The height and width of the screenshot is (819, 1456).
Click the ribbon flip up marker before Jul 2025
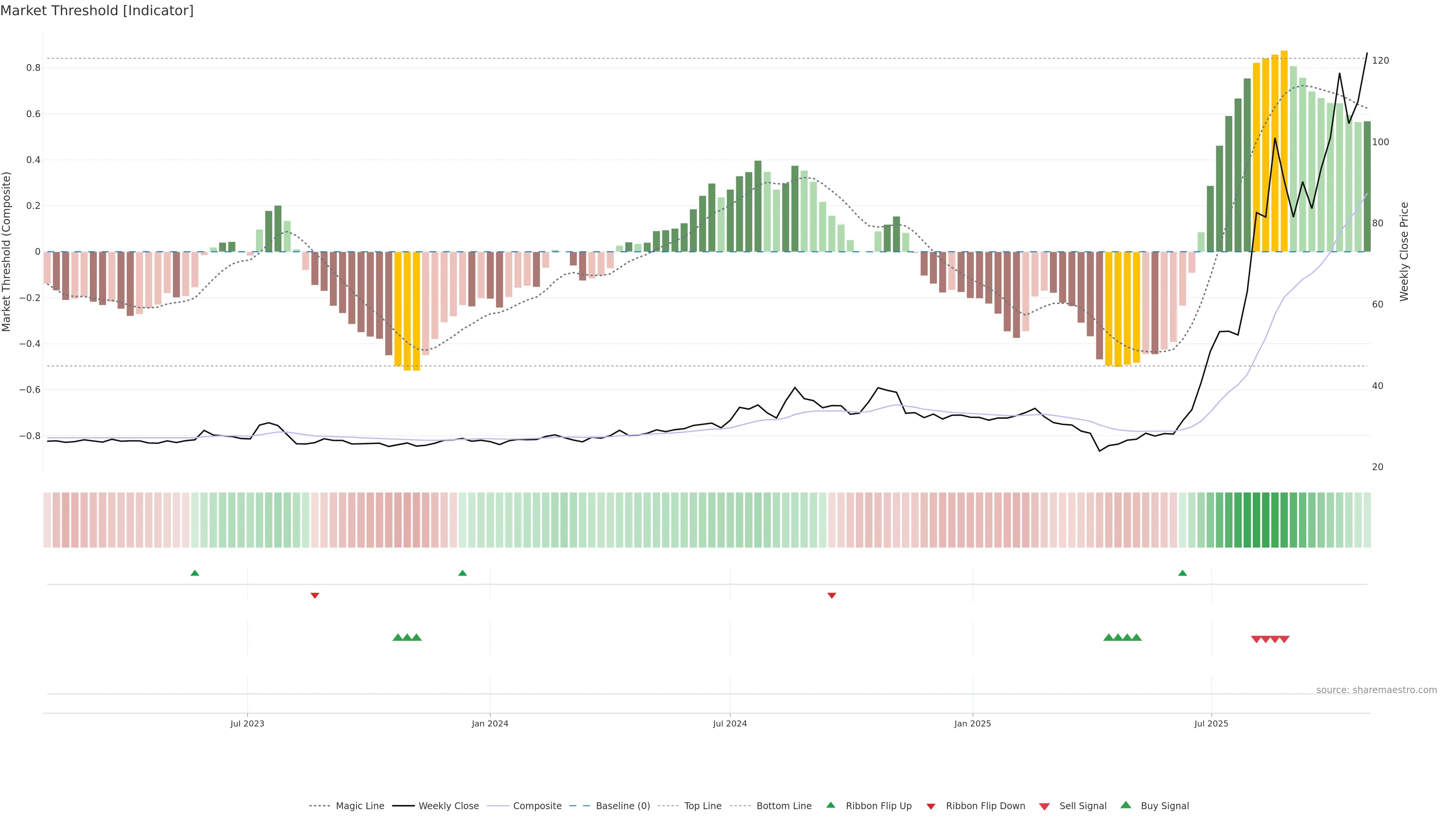click(x=1183, y=573)
